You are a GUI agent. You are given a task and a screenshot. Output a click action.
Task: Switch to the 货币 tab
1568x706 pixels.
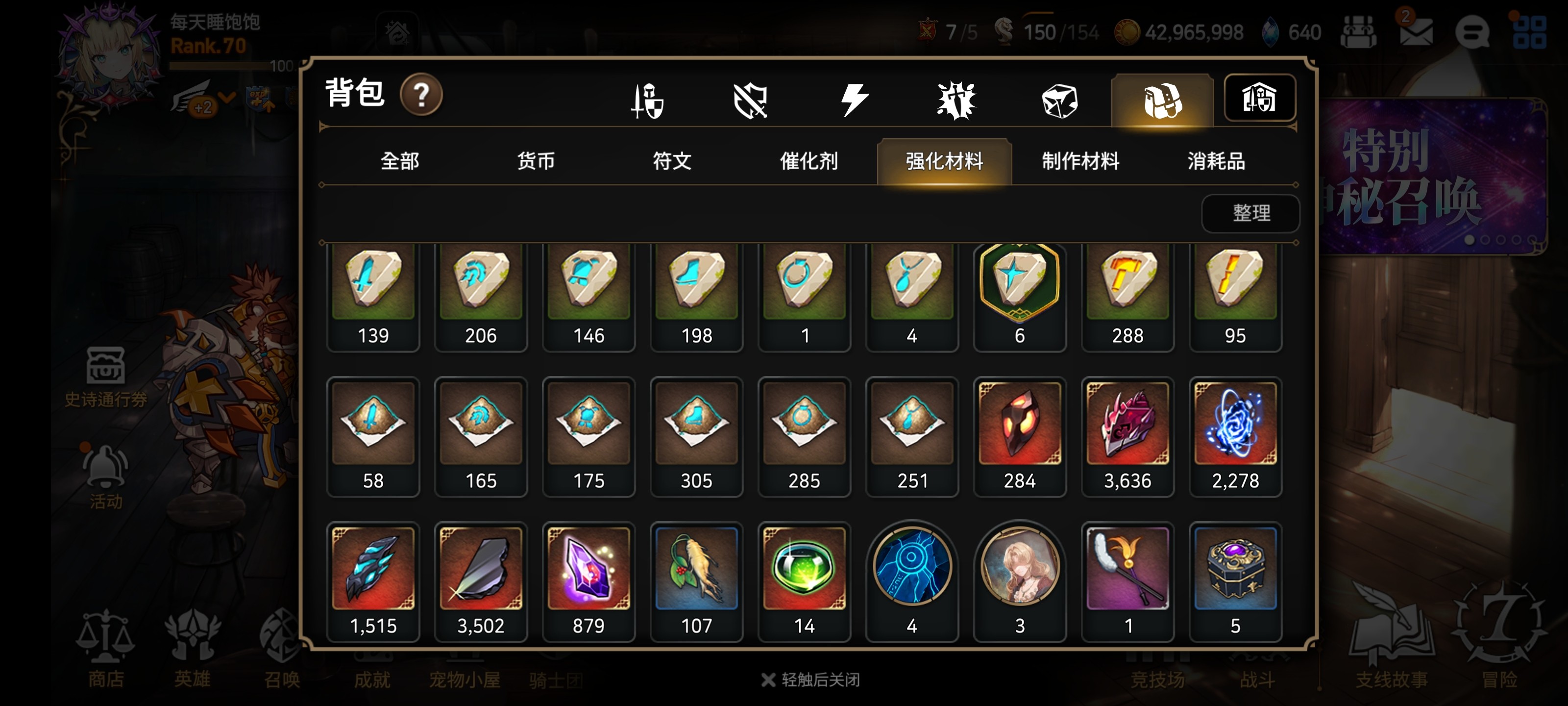[536, 161]
